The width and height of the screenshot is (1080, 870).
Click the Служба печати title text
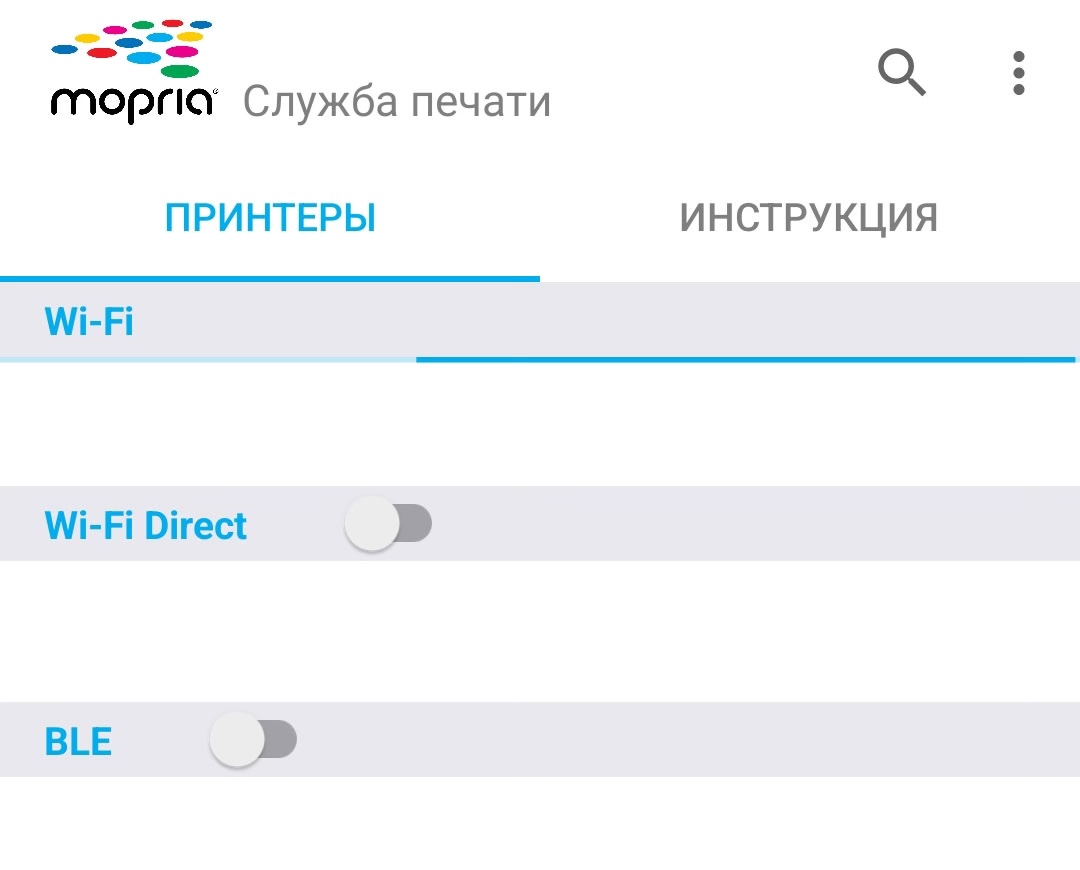pos(396,102)
